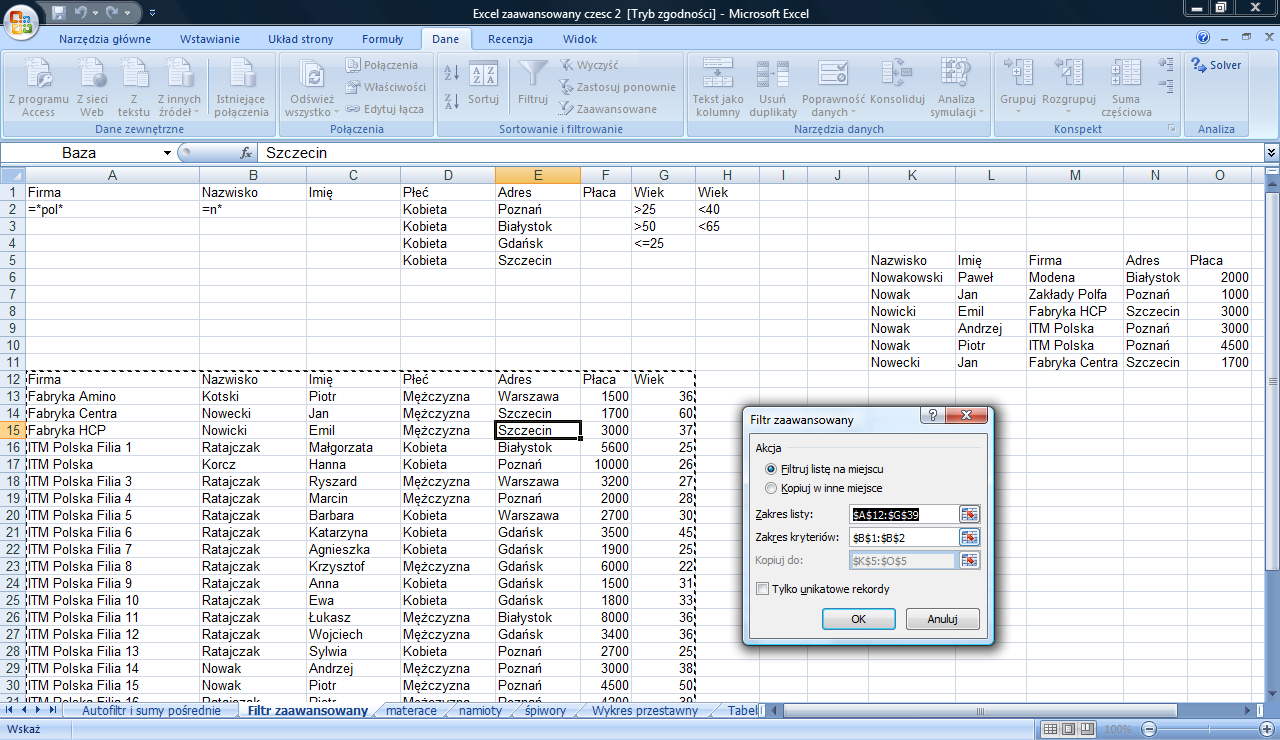
Task: Enable Tylko unikatowe rekordy checkbox
Action: pos(763,589)
